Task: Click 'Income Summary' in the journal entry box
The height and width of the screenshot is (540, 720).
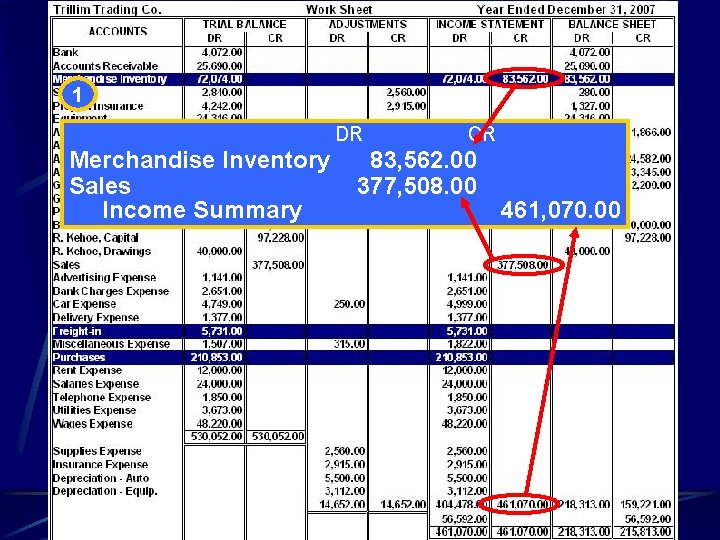Action: tap(202, 211)
